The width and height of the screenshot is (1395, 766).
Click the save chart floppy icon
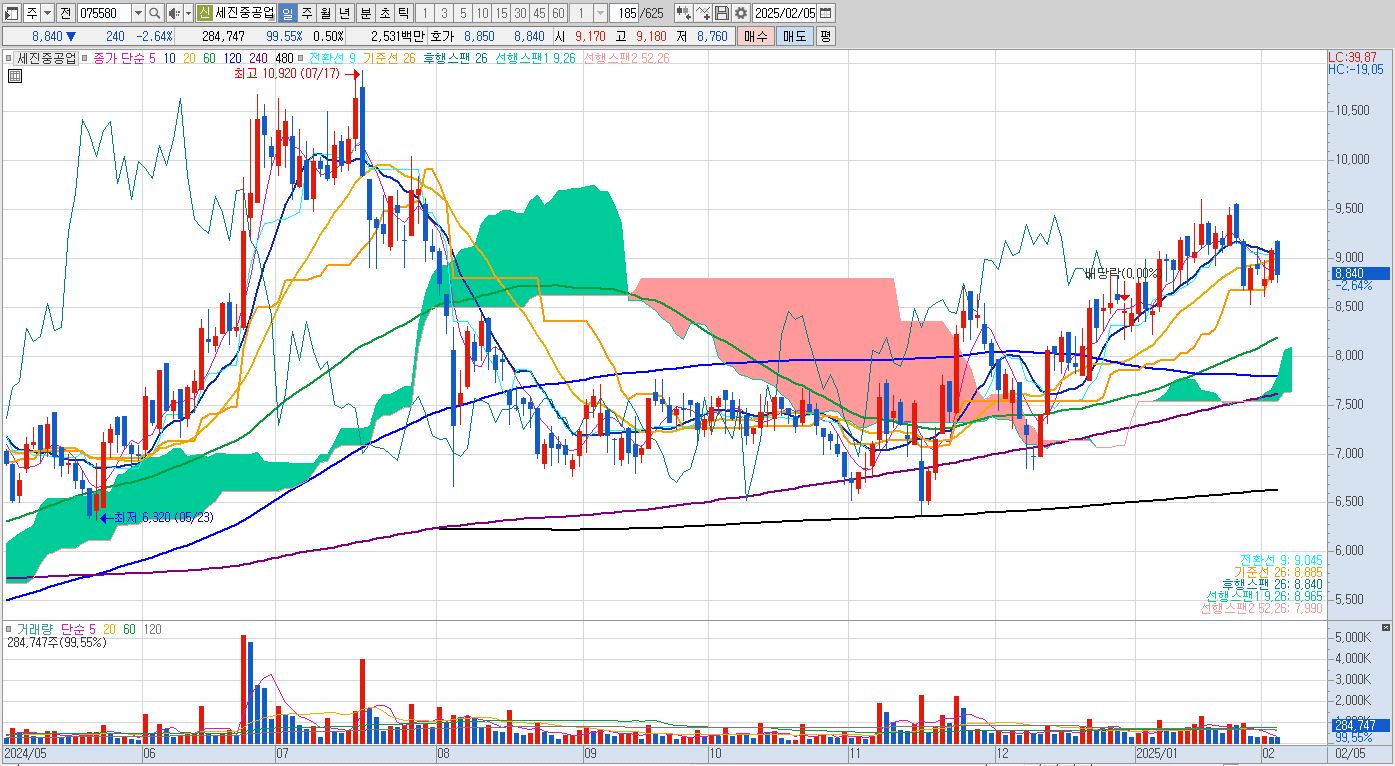722,13
